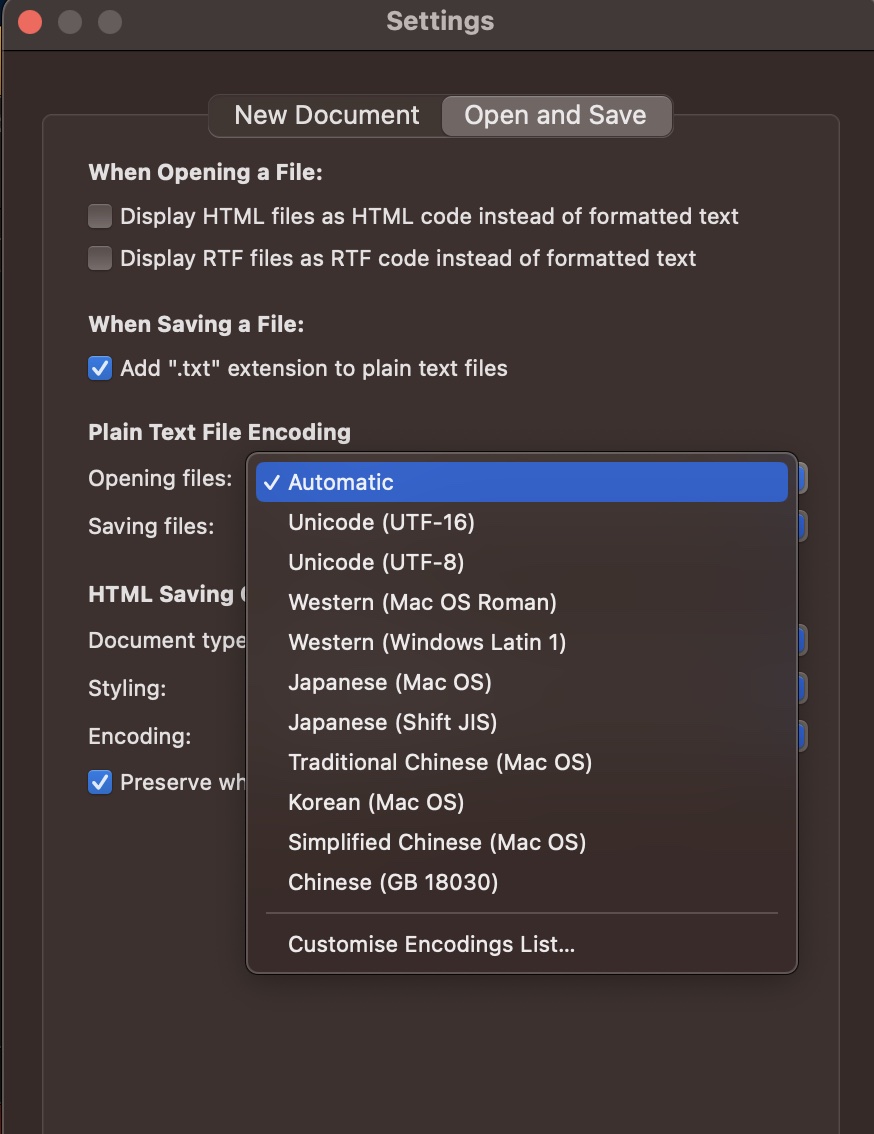Select Simplified Chinese (Mac OS) encoding

coord(438,842)
